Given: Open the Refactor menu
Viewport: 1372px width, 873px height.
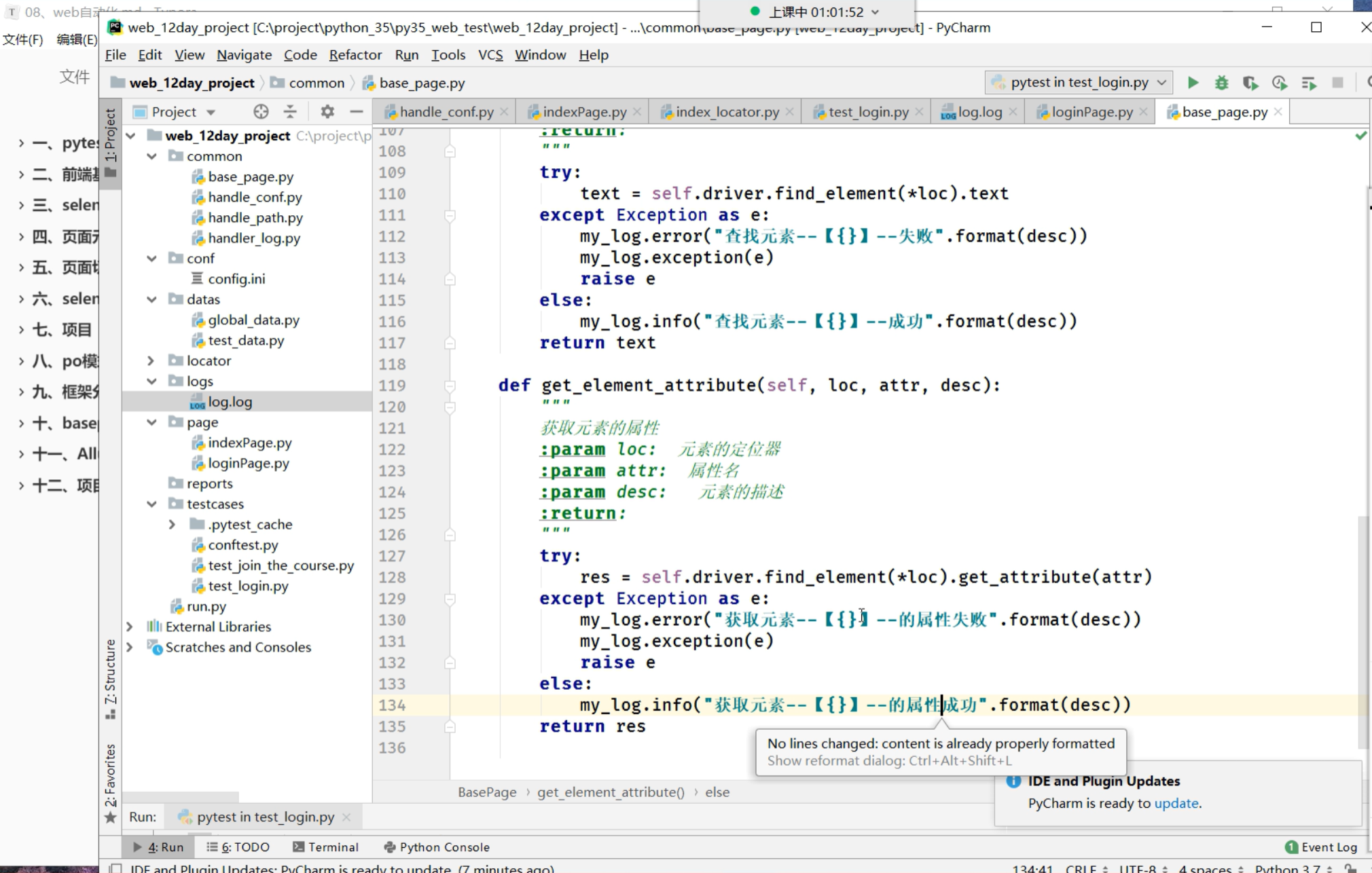Looking at the screenshot, I should click(355, 55).
